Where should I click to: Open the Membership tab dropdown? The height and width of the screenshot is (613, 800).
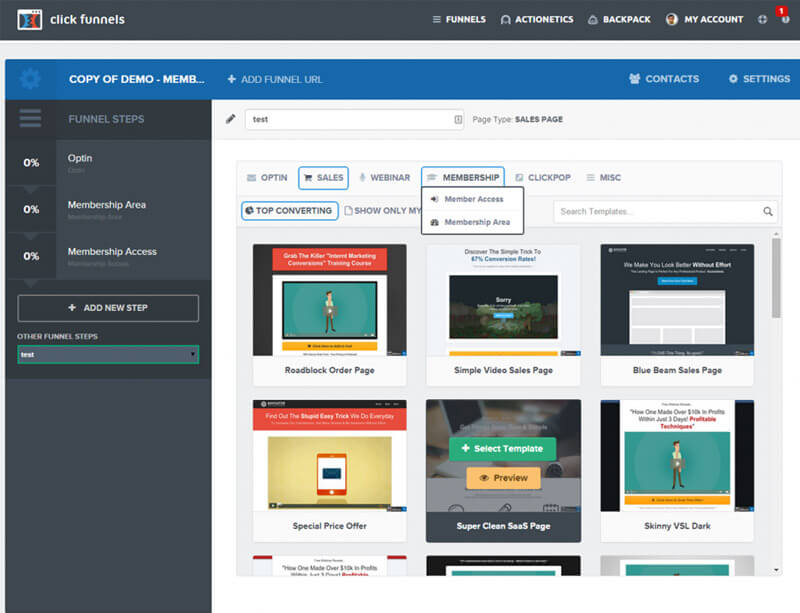[x=463, y=177]
